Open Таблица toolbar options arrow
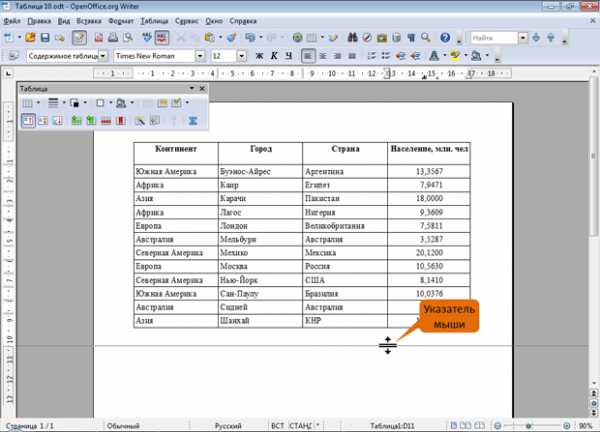600x432 pixels. (x=192, y=88)
